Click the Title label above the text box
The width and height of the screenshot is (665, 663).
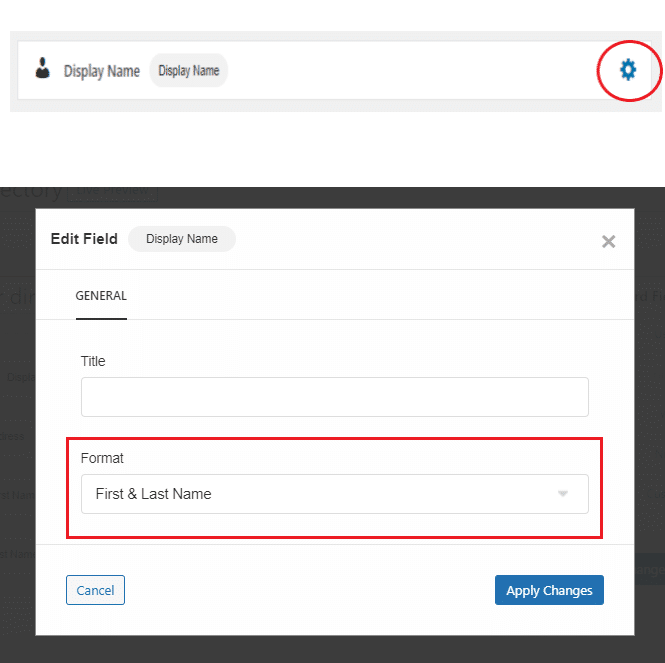(93, 361)
